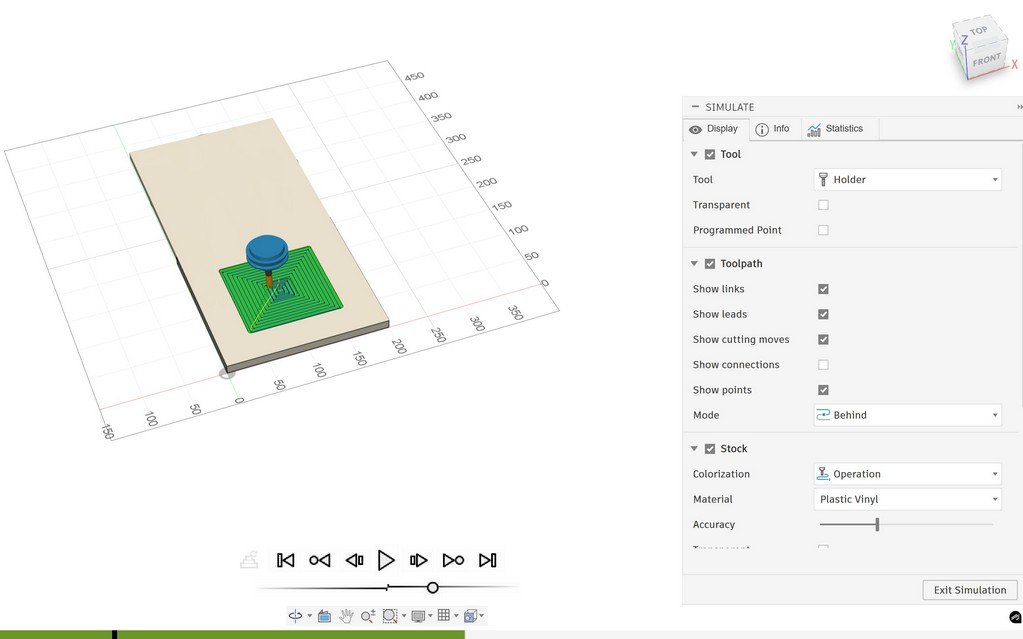Toggle the Stock section checkbox
This screenshot has height=639, width=1023.
(x=710, y=449)
